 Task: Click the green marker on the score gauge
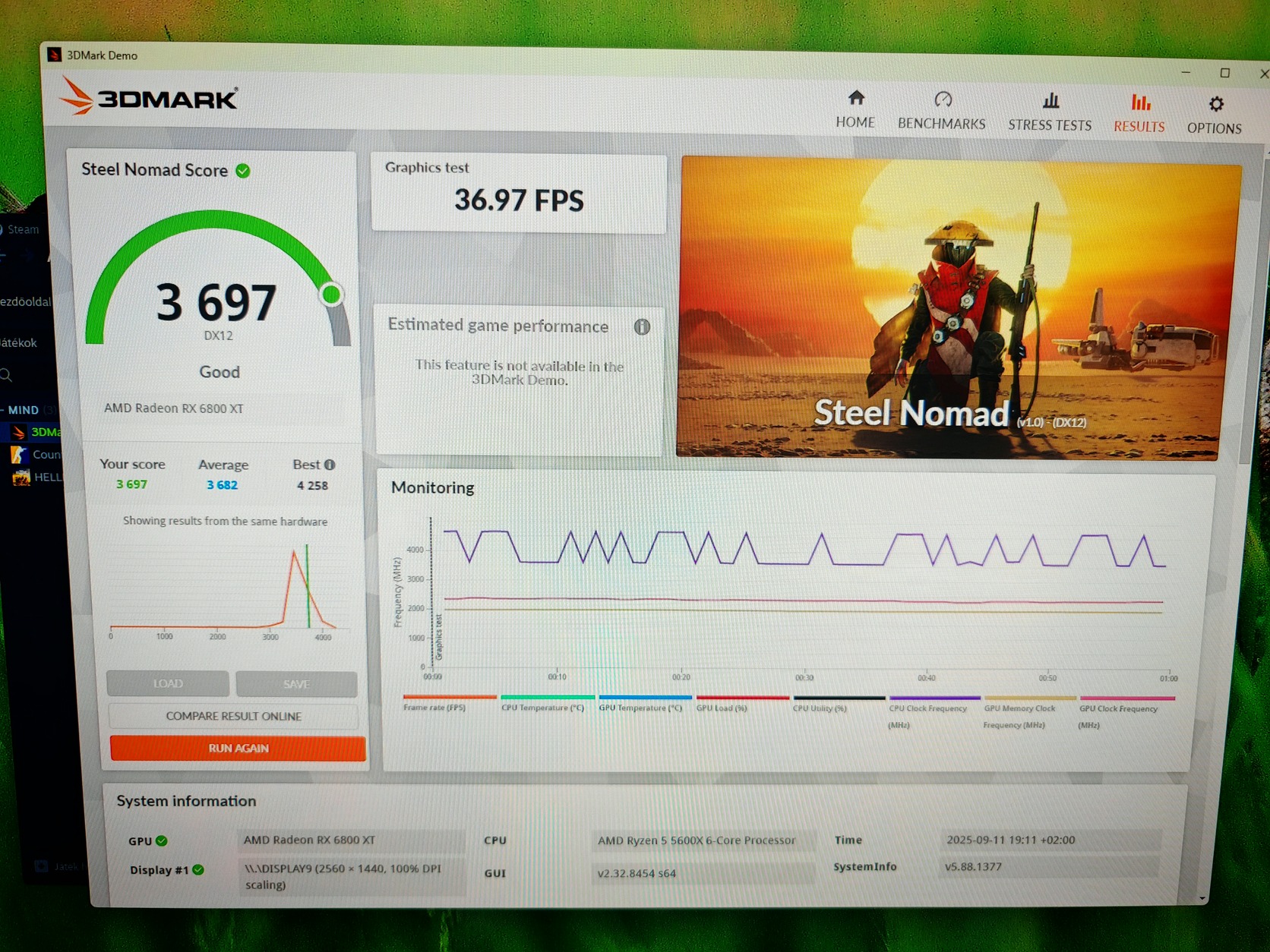coord(331,294)
